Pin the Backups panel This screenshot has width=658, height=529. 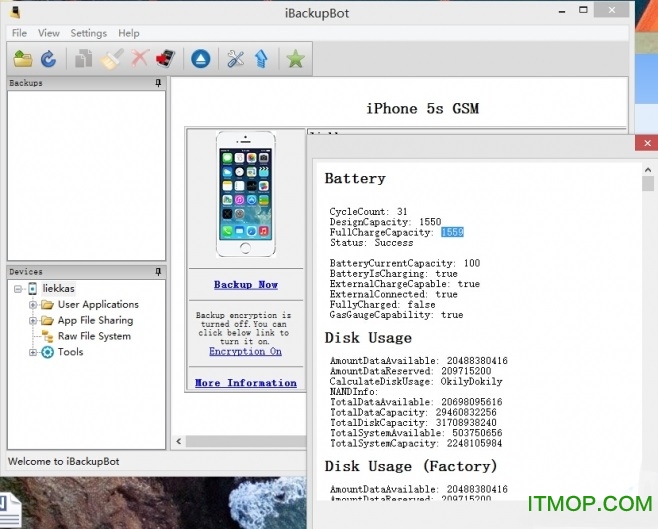158,83
